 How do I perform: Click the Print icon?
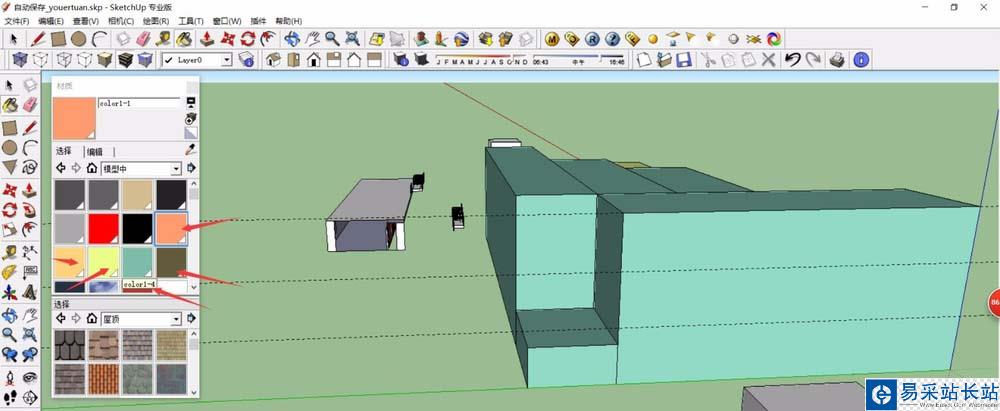click(x=836, y=60)
